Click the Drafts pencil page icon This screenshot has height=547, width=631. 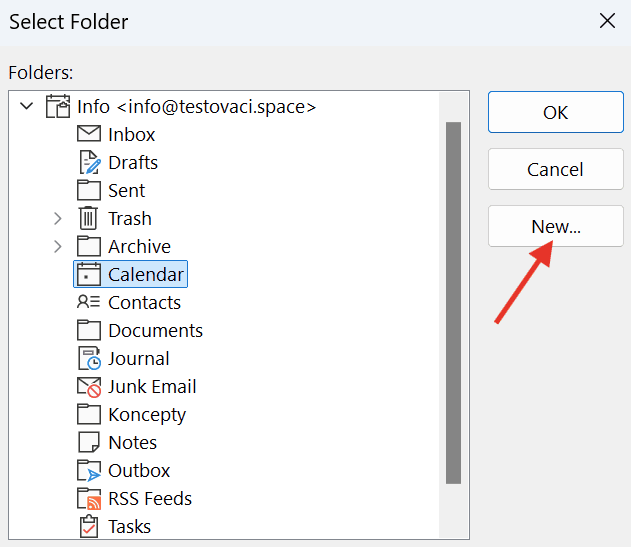[89, 162]
